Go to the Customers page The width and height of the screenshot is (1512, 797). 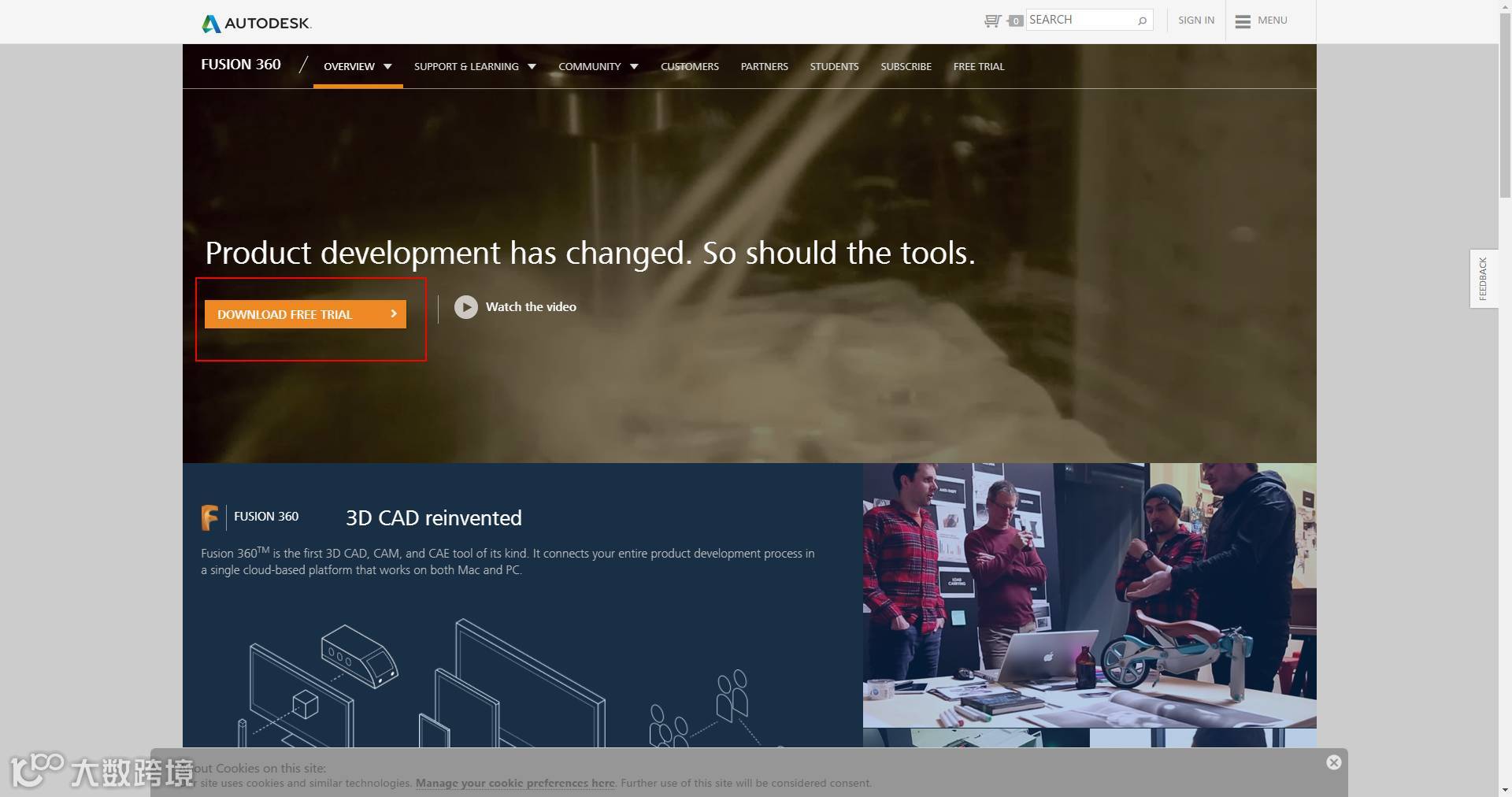pos(690,66)
